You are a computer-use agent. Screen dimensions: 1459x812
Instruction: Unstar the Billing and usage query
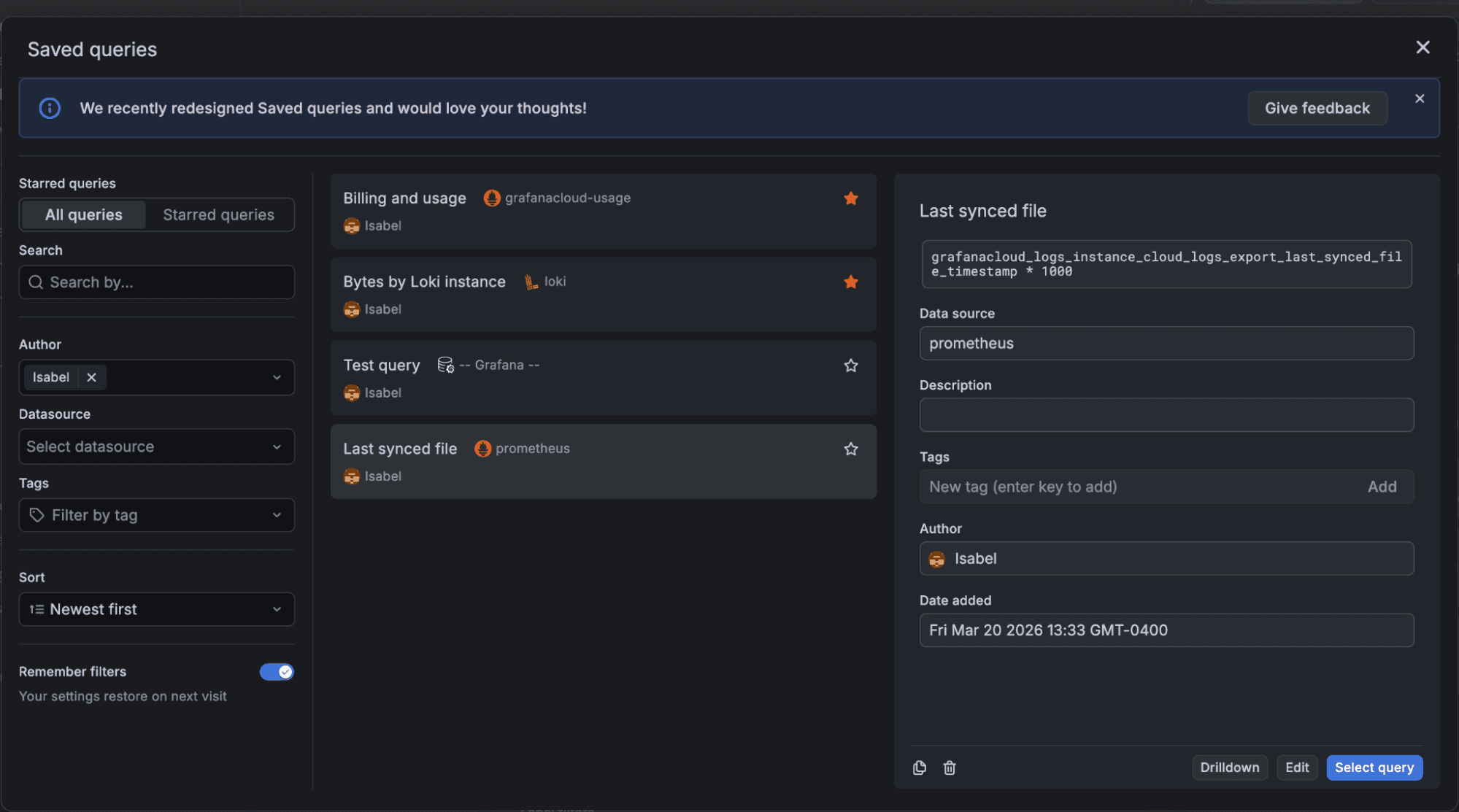pos(850,198)
